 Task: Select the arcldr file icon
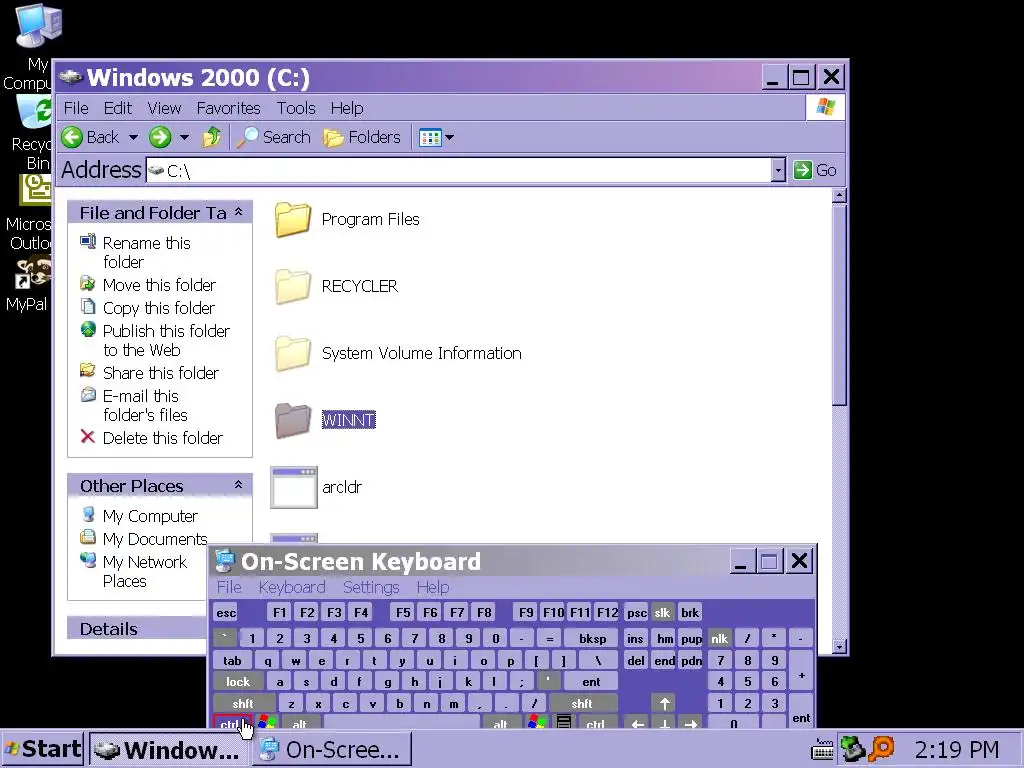(294, 487)
